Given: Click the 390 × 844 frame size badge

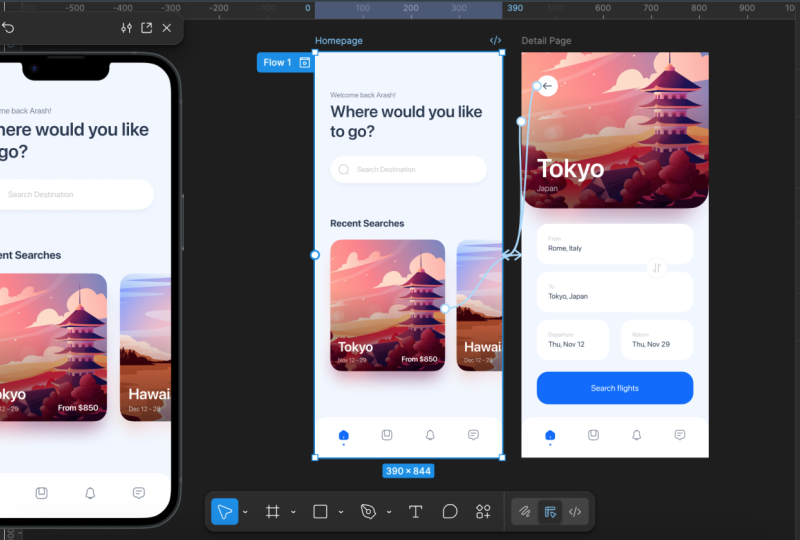Looking at the screenshot, I should tap(408, 471).
